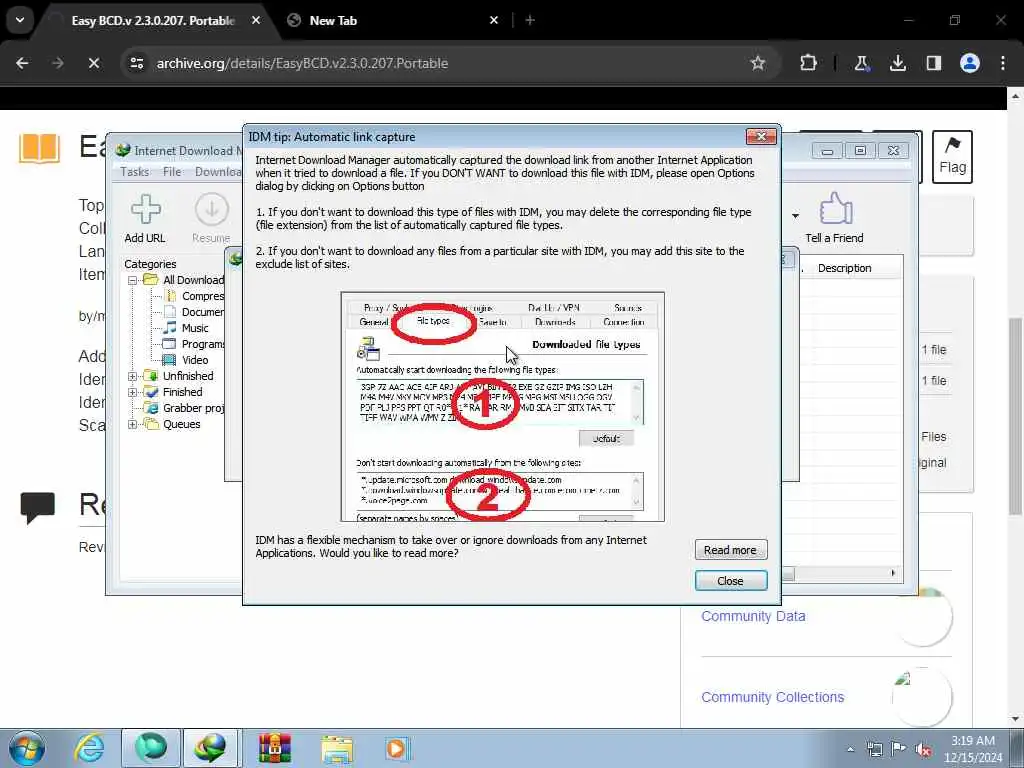
Task: Click site information icon in address bar
Action: [x=136, y=63]
